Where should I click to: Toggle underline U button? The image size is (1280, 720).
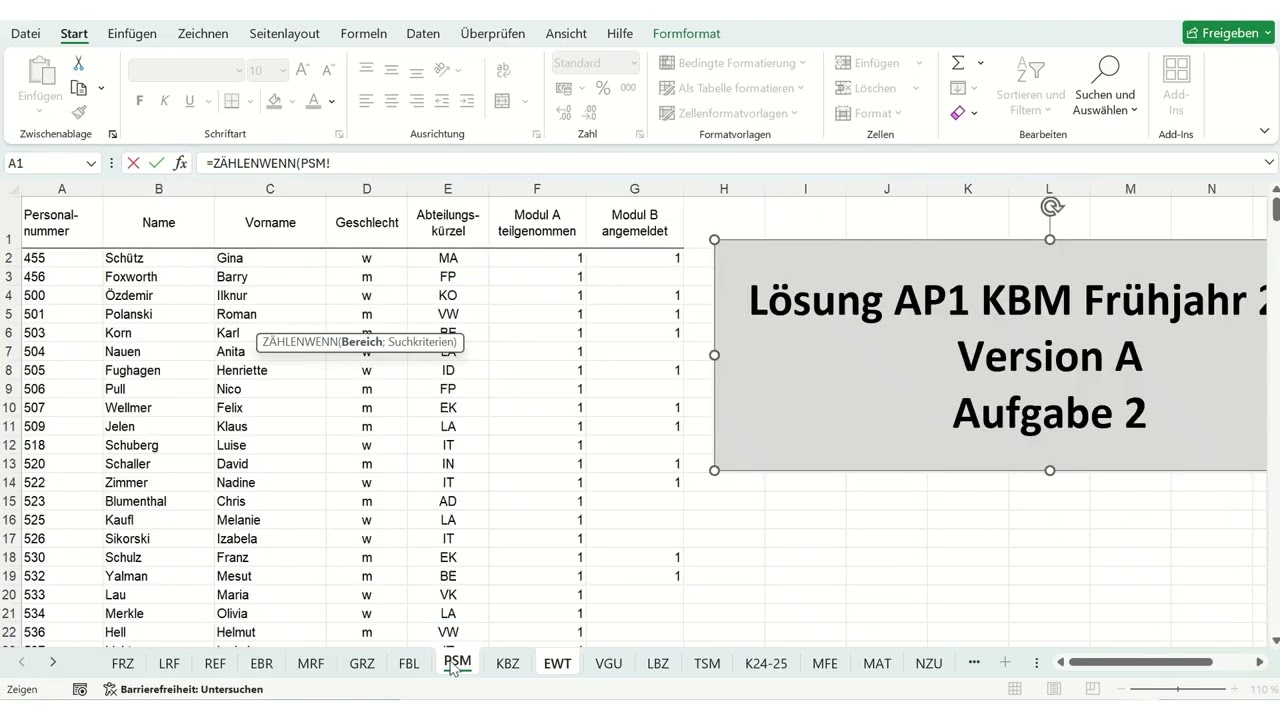coord(190,101)
